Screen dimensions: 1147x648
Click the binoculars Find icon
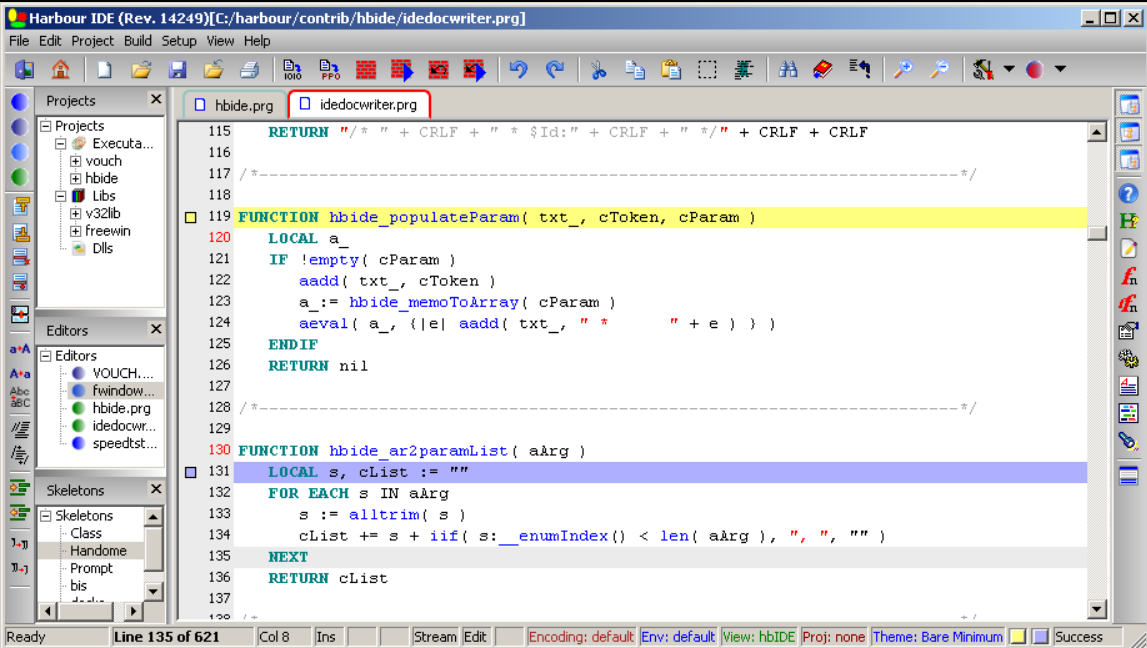788,70
